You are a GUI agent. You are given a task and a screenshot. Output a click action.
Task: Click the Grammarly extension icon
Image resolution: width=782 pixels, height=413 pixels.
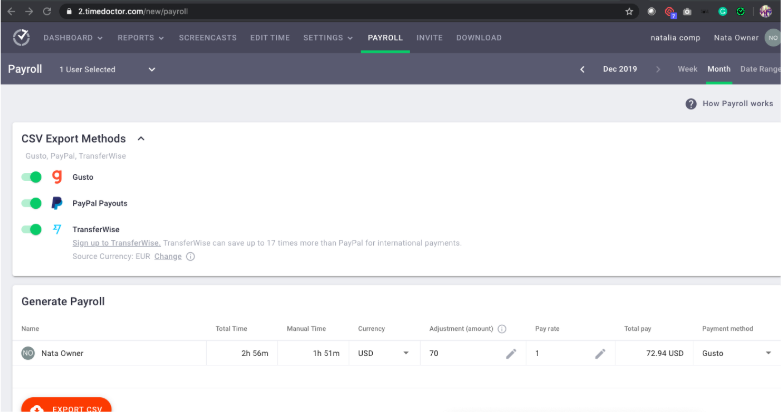(x=723, y=11)
